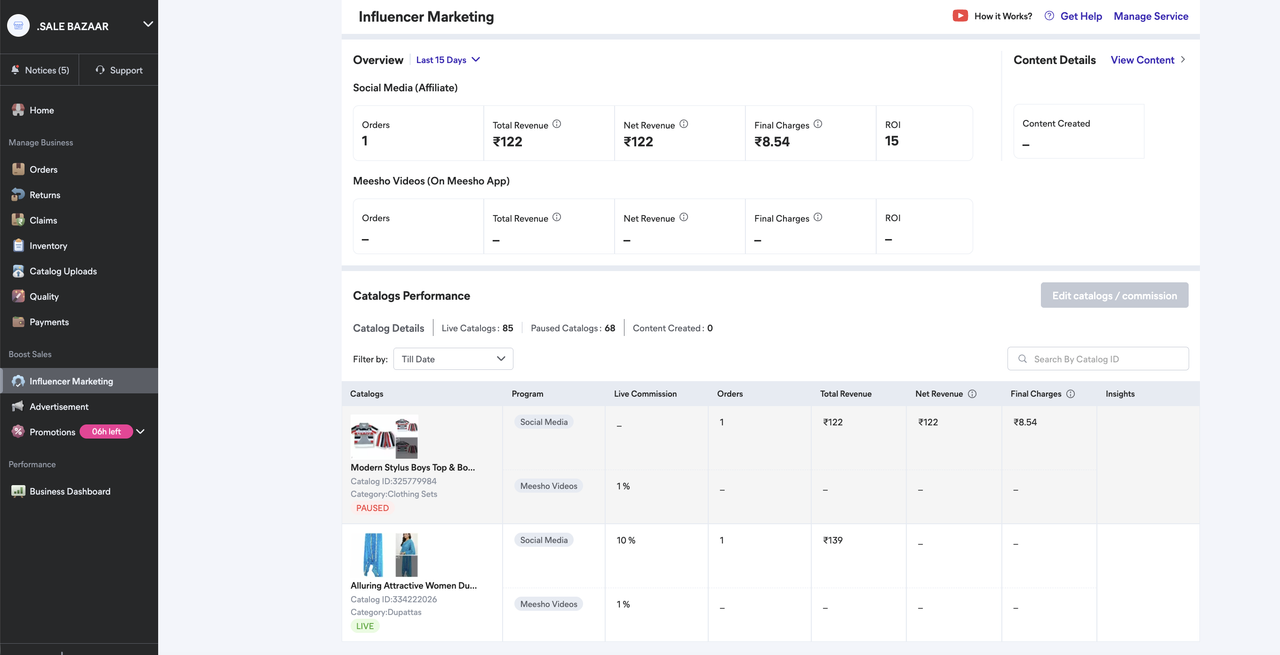Click the 06h left promotions badge
This screenshot has width=1280, height=655.
point(106,432)
